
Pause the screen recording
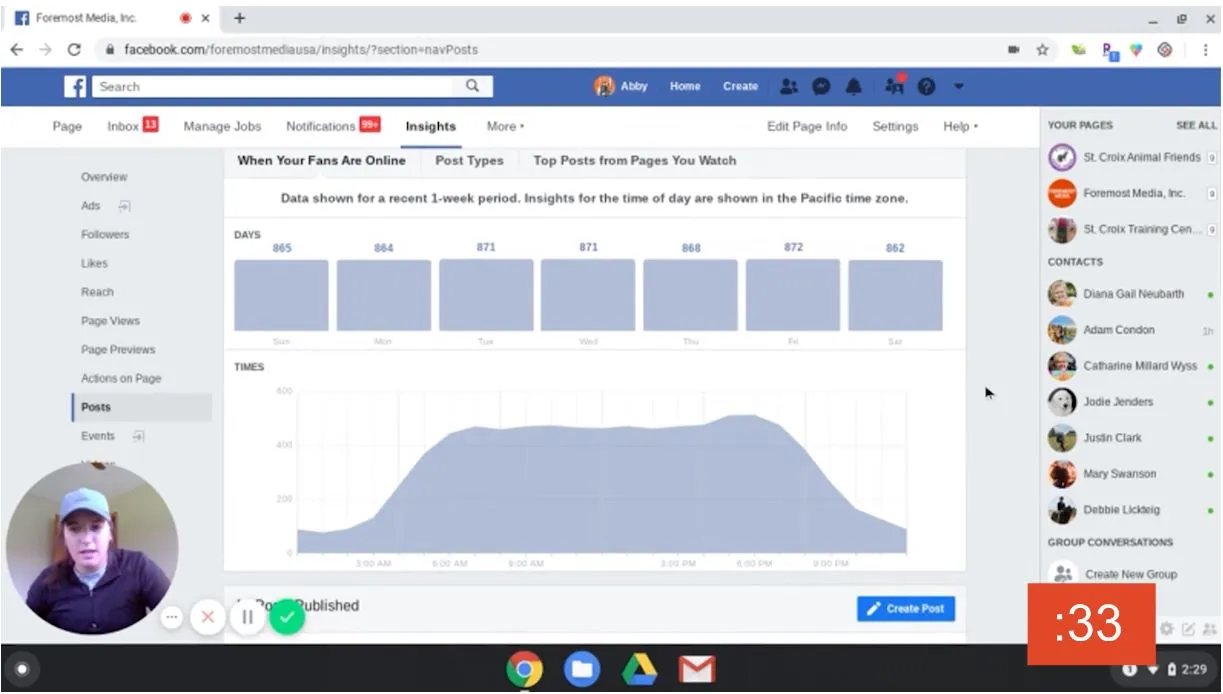[x=246, y=617]
